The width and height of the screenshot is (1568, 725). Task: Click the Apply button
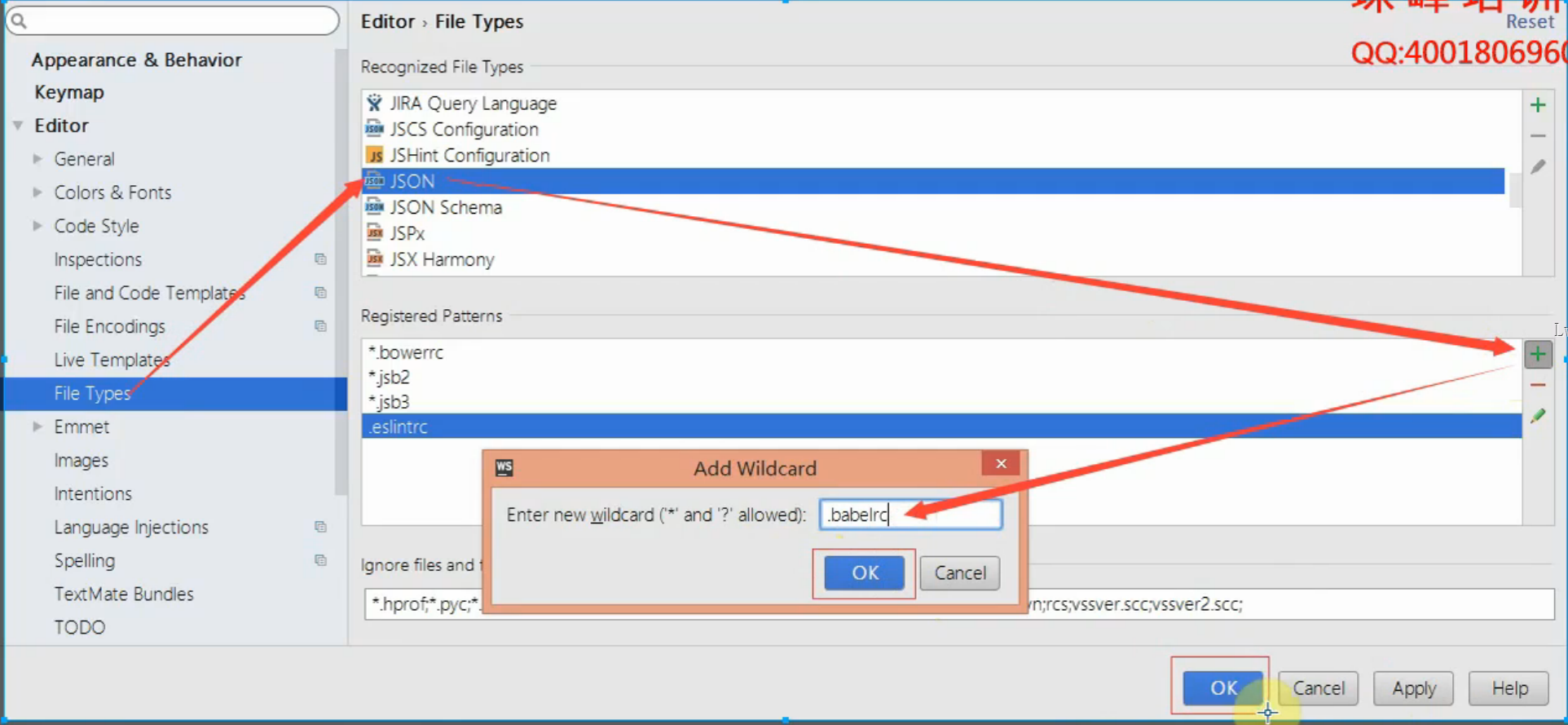coord(1414,688)
